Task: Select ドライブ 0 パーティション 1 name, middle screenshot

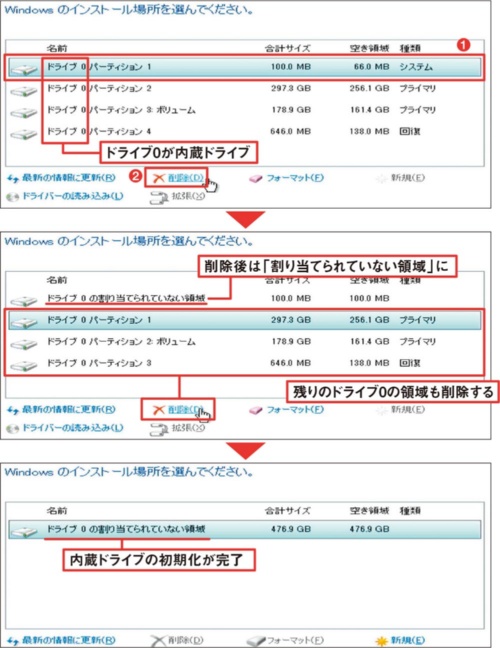Action: pyautogui.click(x=99, y=320)
